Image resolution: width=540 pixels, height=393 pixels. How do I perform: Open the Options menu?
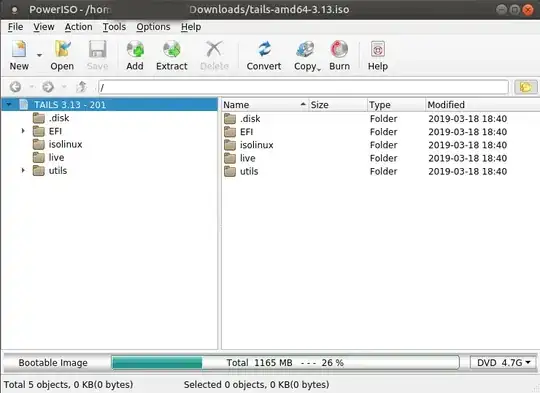(x=153, y=27)
